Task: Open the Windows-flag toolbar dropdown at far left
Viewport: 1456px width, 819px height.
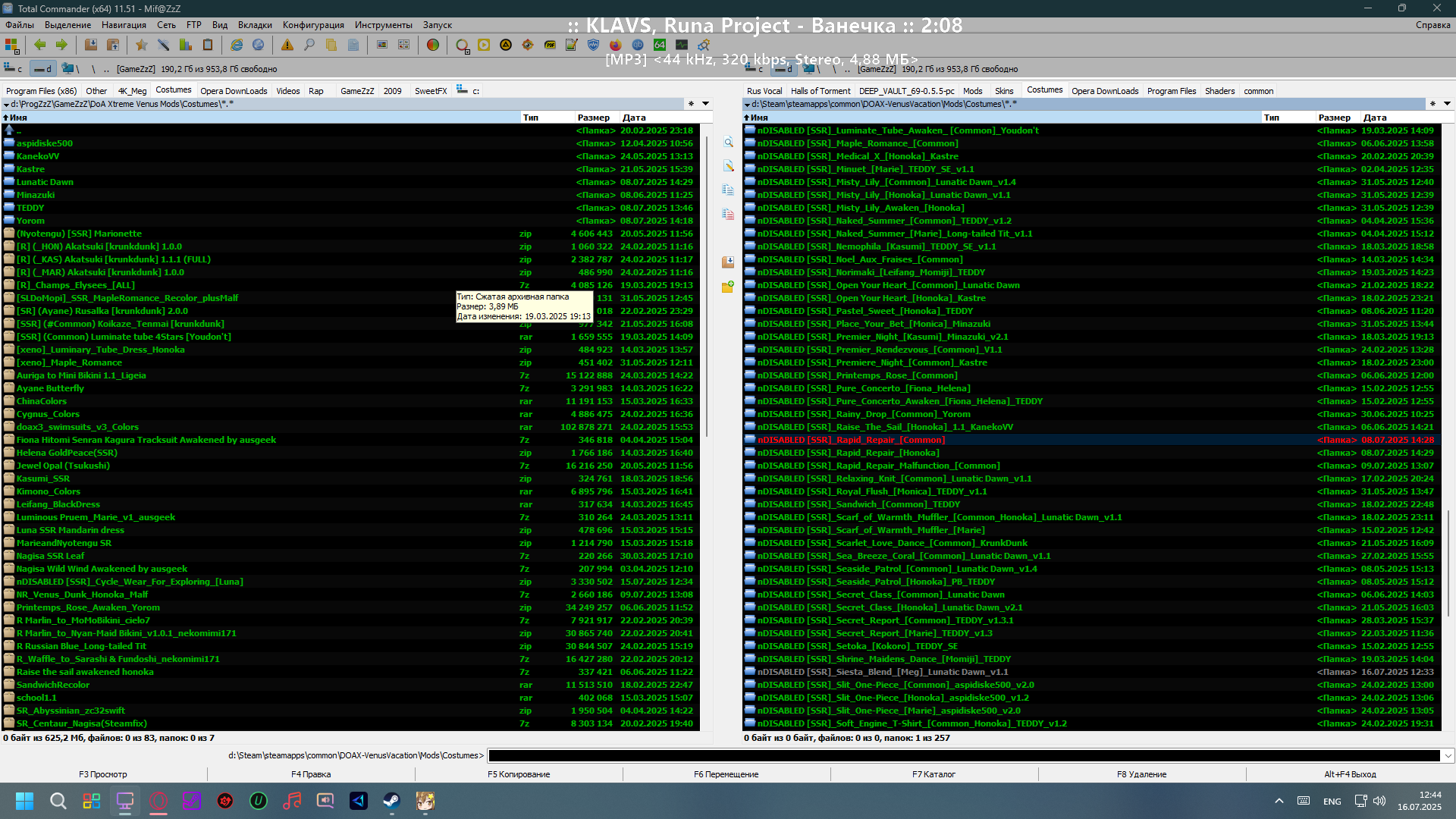Action: click(x=11, y=45)
